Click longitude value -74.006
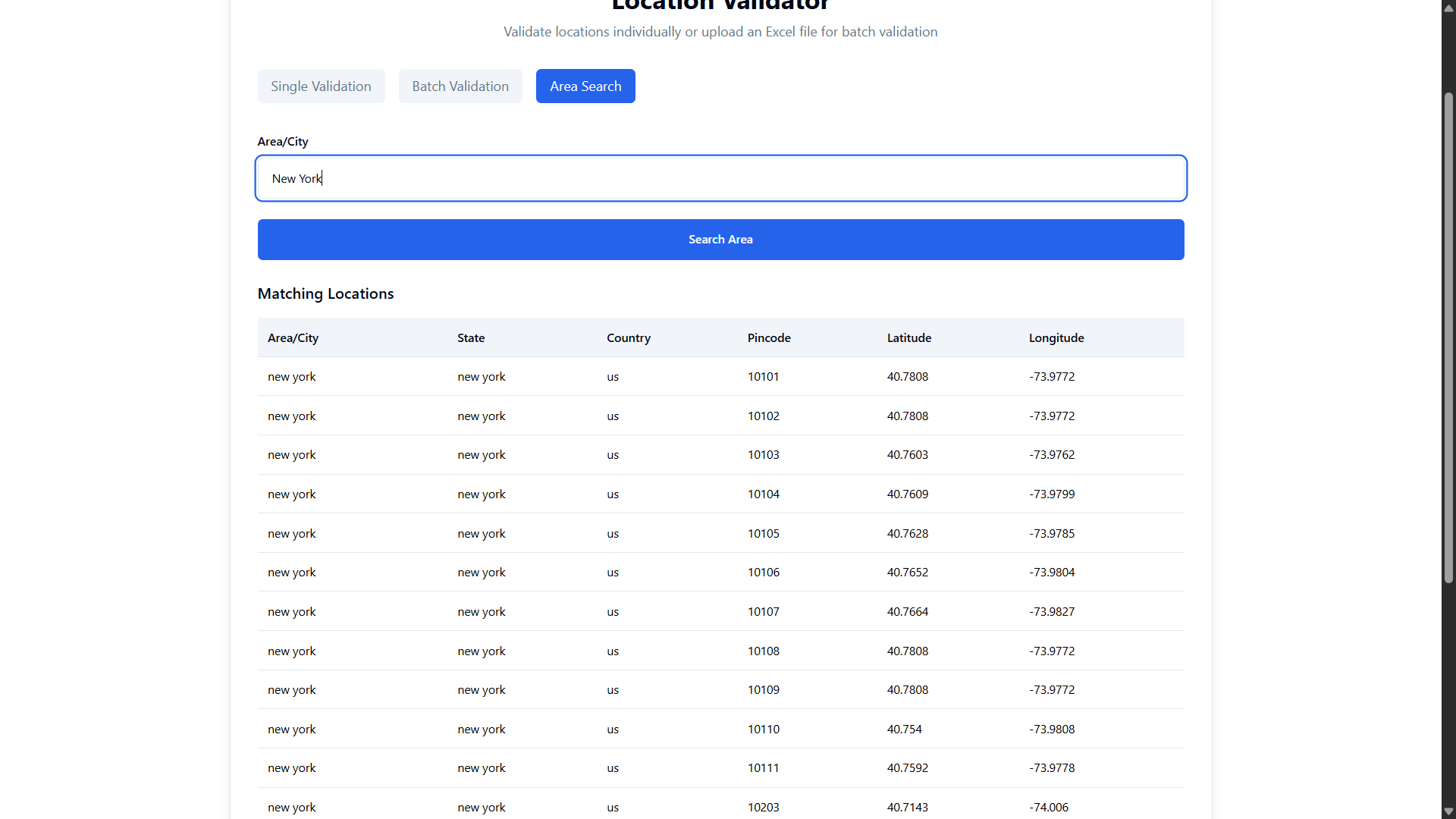The image size is (1456, 819). coord(1049,808)
